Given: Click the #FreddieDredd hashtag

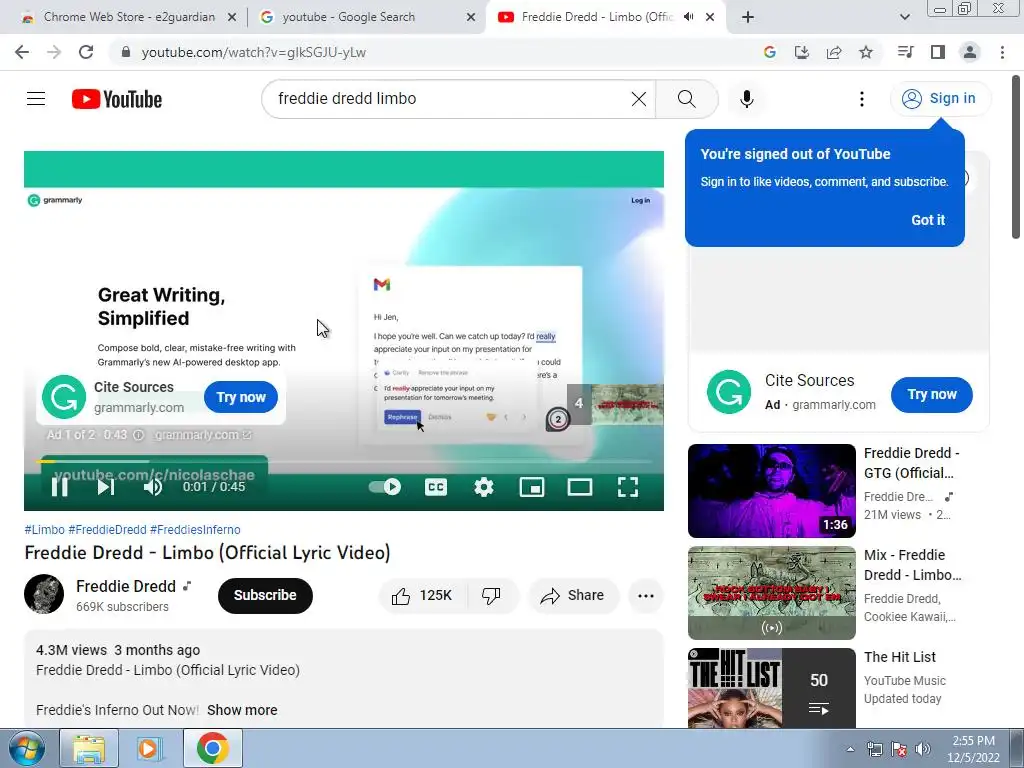Looking at the screenshot, I should [x=107, y=530].
